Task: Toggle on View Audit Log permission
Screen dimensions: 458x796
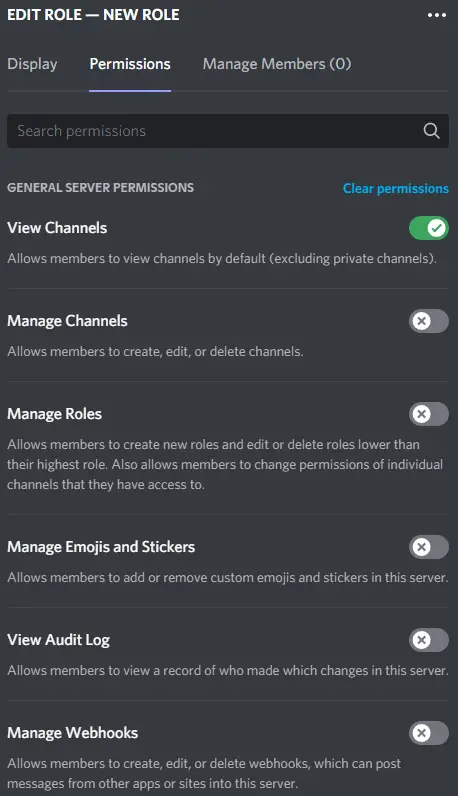Action: click(x=429, y=640)
